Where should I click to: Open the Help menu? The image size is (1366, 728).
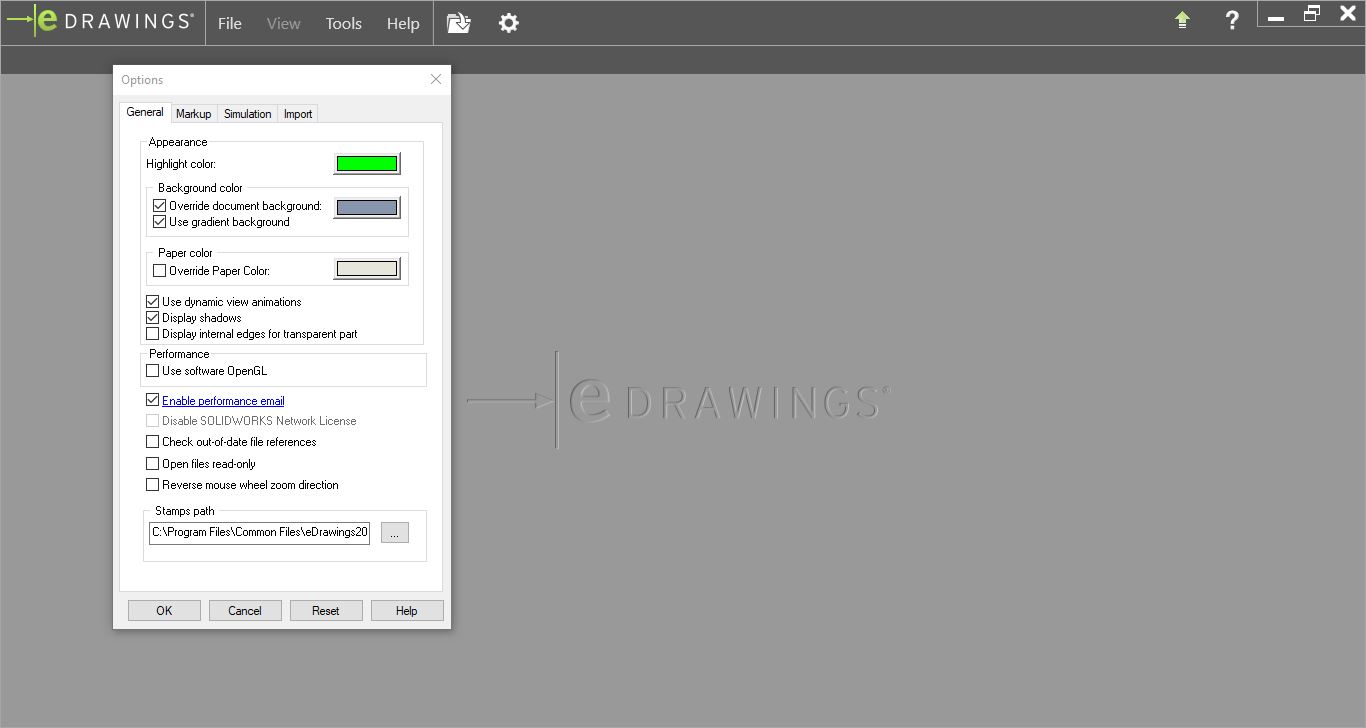[403, 23]
